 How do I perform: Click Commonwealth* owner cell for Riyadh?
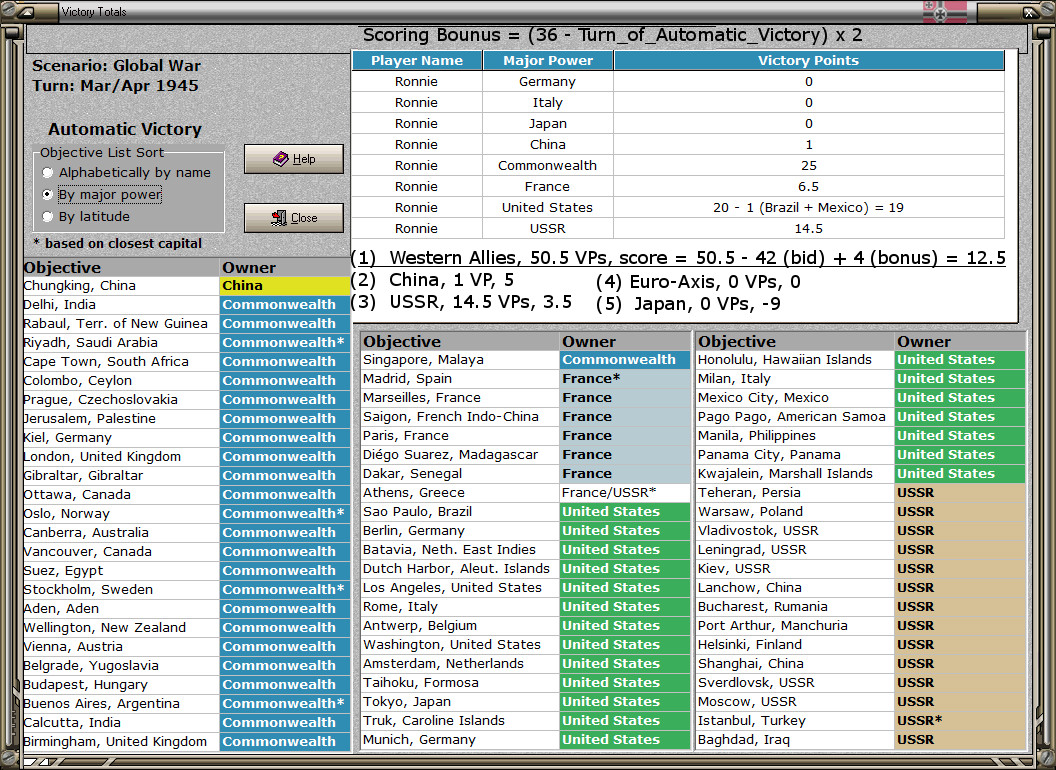pos(285,342)
